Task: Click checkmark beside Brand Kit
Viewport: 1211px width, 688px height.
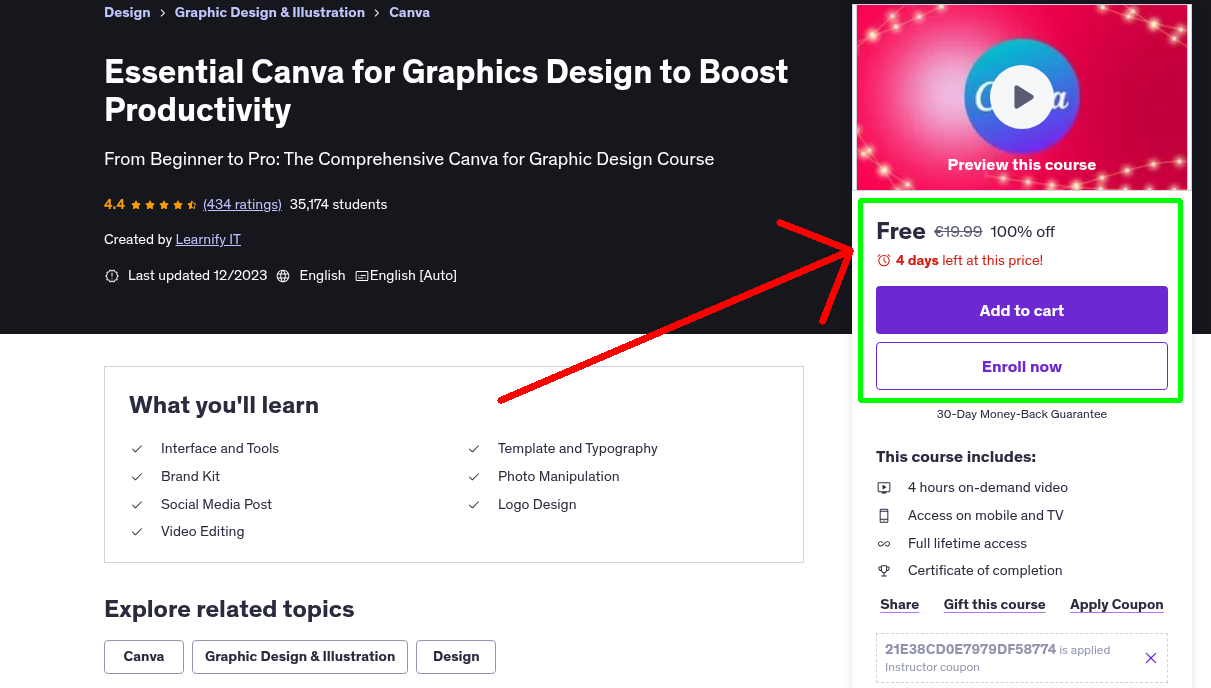Action: 137,477
